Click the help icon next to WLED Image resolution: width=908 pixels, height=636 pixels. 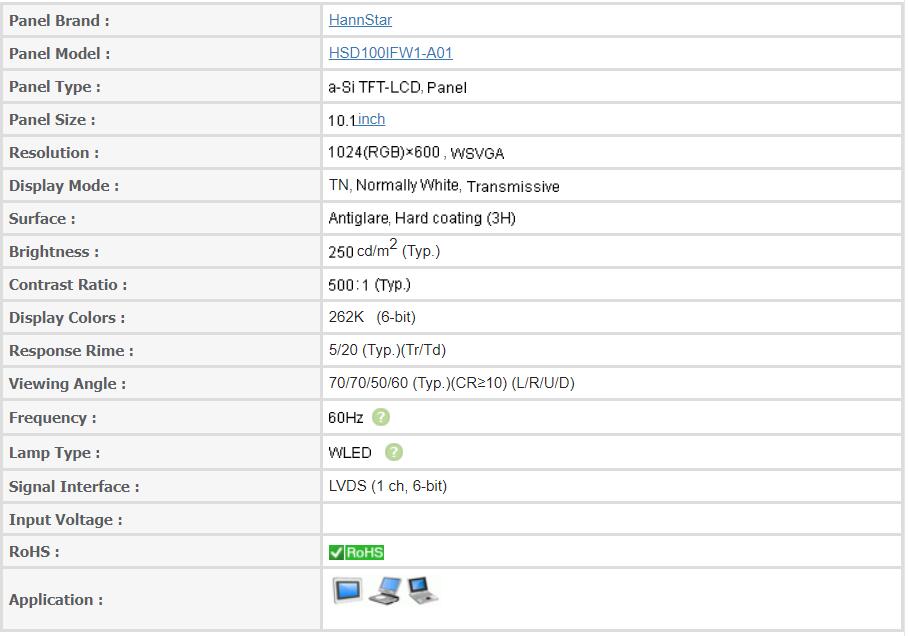(x=394, y=452)
